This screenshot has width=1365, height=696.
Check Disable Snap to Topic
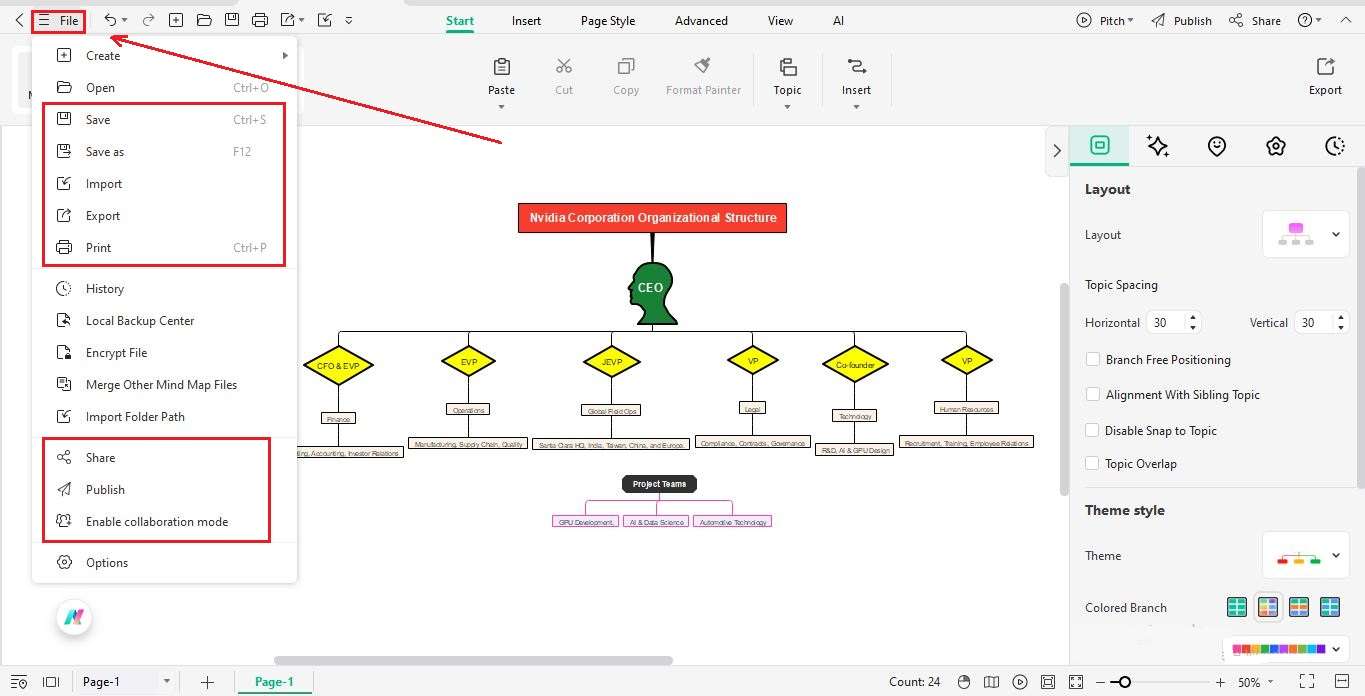point(1093,430)
